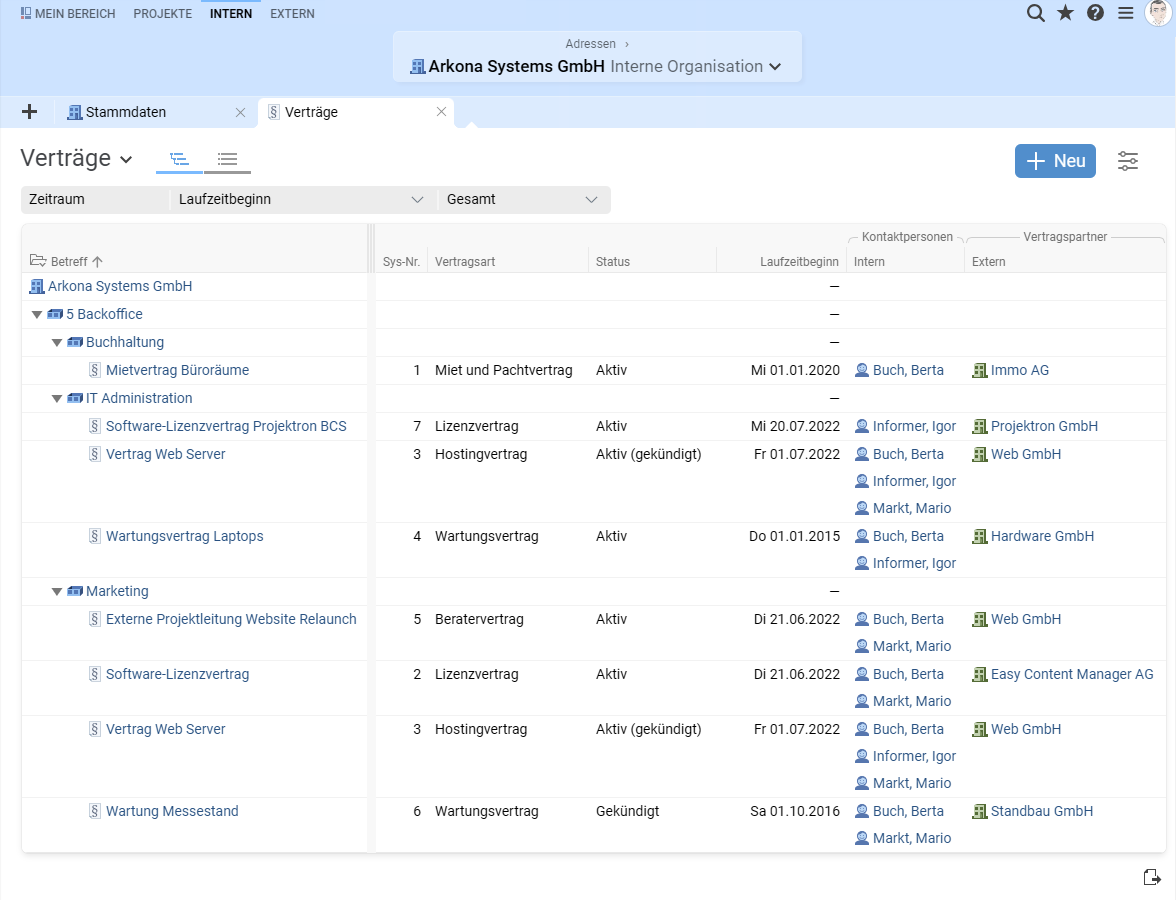The height and width of the screenshot is (900, 1176).
Task: Click the Status column header
Action: [x=613, y=262]
